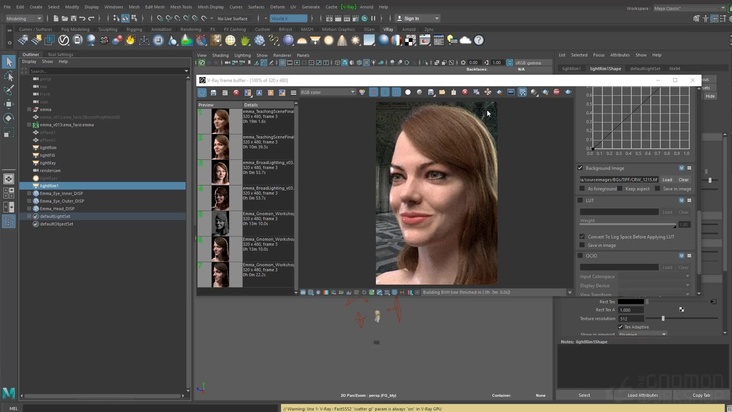
Task: Click the Select button in Attribute Editor
Action: pos(584,395)
